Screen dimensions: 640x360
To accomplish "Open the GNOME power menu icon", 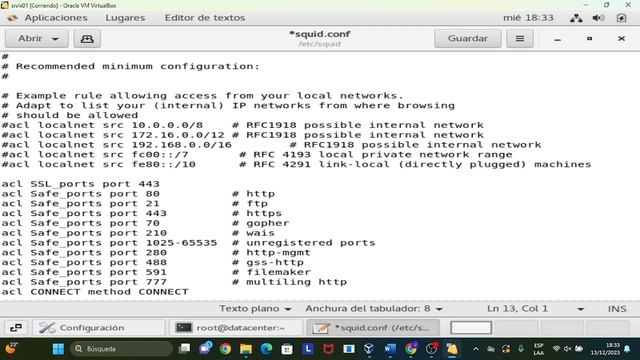I will [x=621, y=18].
